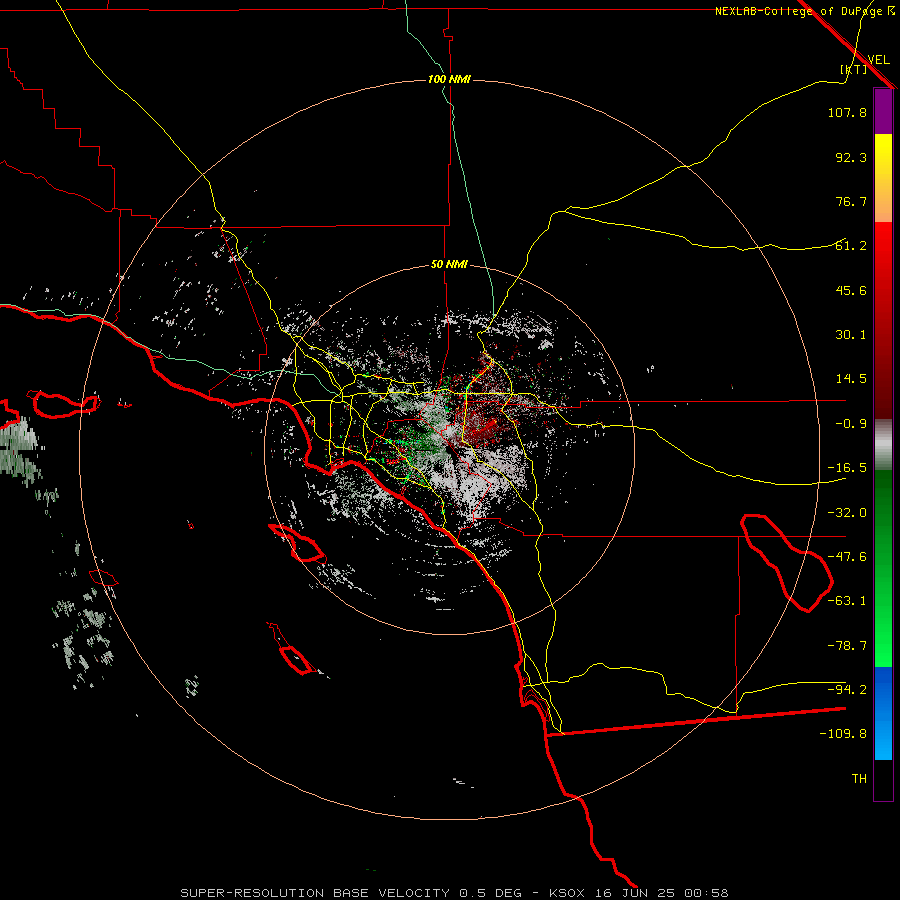
Task: Click the 50 NMI range ring label
Action: 449,265
